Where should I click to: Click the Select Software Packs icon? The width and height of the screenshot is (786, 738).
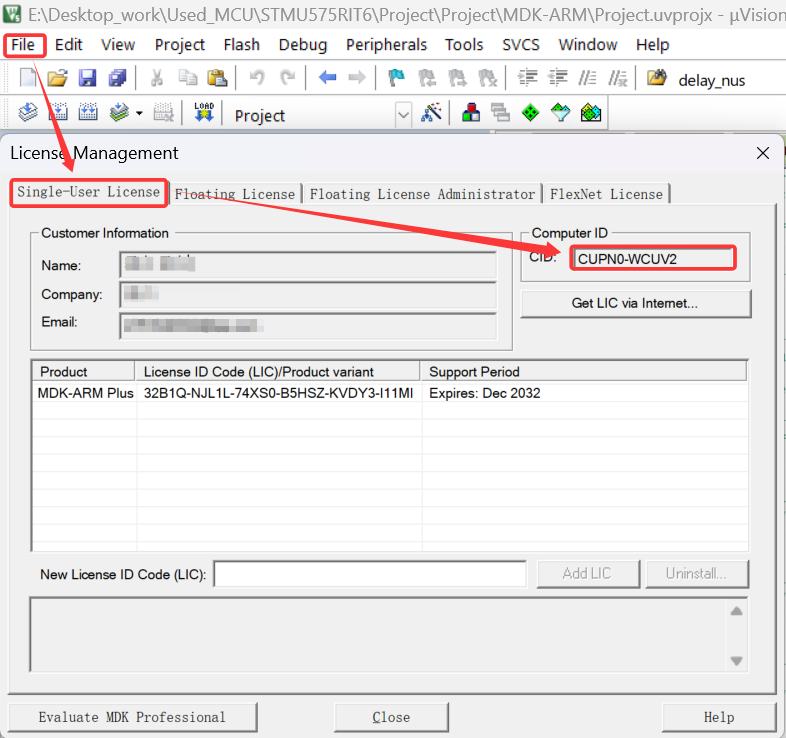click(x=560, y=112)
